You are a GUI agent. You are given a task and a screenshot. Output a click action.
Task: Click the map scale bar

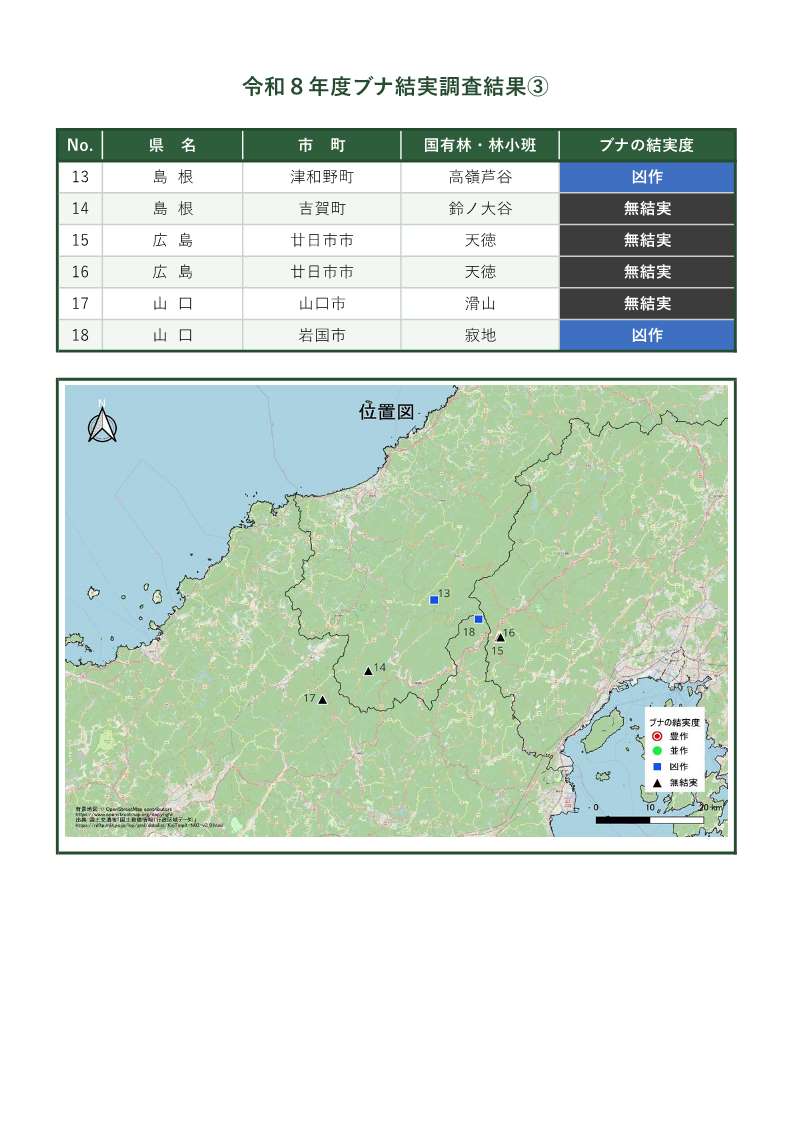click(x=649, y=820)
